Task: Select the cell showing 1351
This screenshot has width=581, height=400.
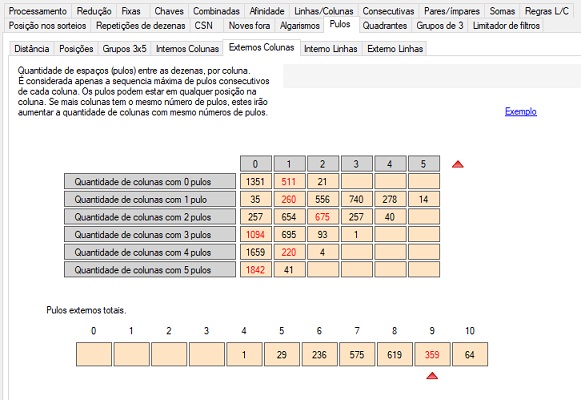Action: click(256, 181)
